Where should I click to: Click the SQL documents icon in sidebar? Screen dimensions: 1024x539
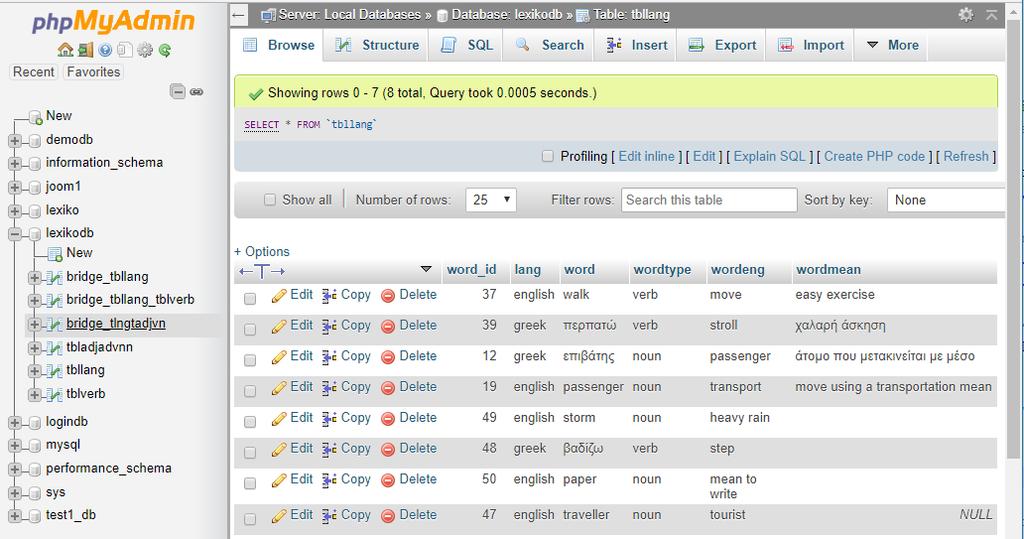125,50
